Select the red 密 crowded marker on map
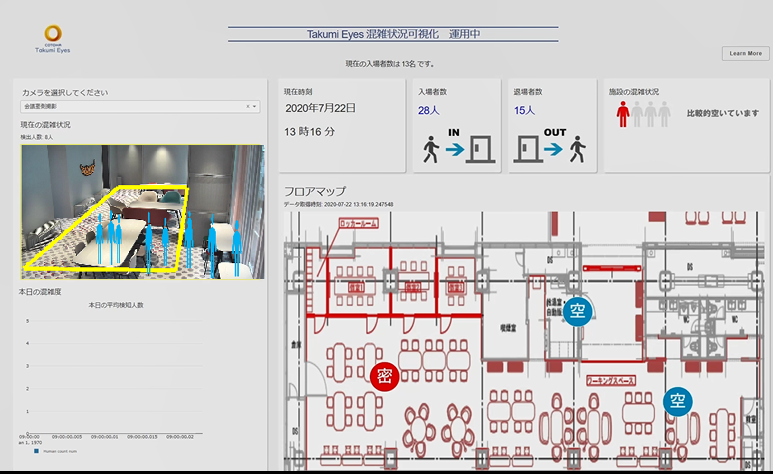 point(384,377)
